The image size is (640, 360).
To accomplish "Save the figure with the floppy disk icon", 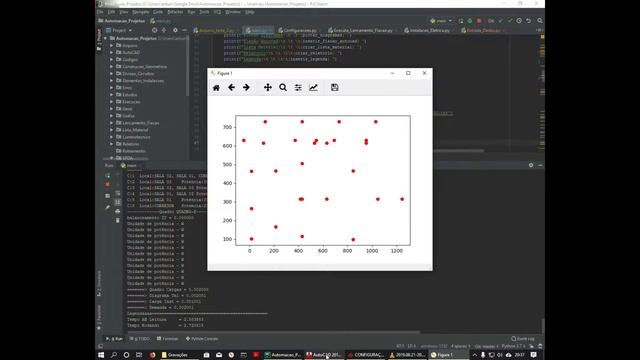I will tap(335, 87).
